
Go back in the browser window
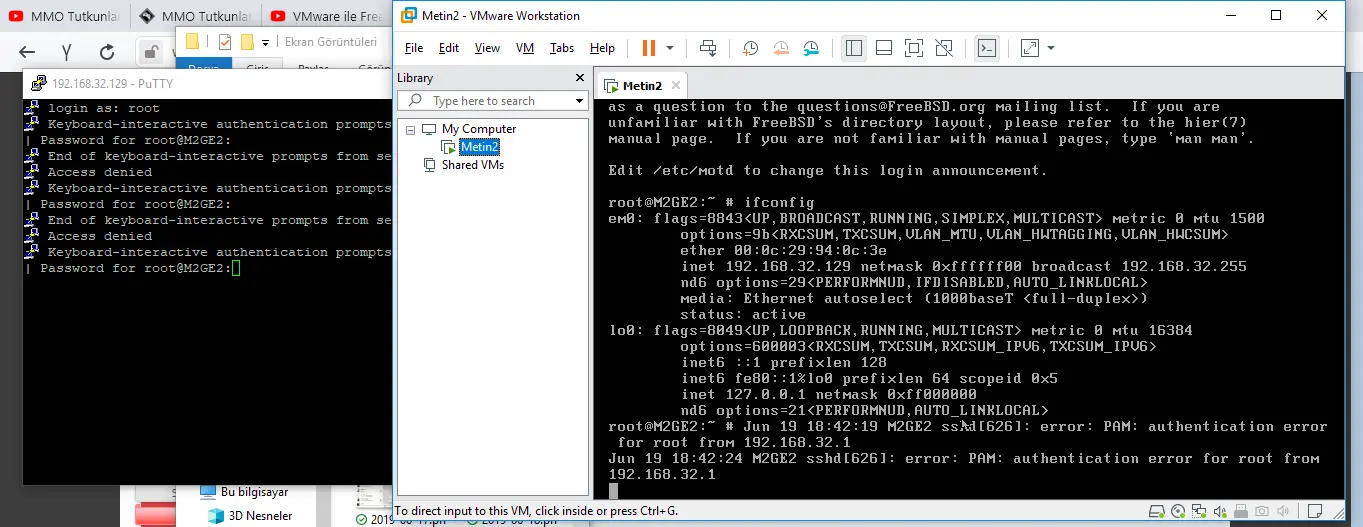point(27,52)
